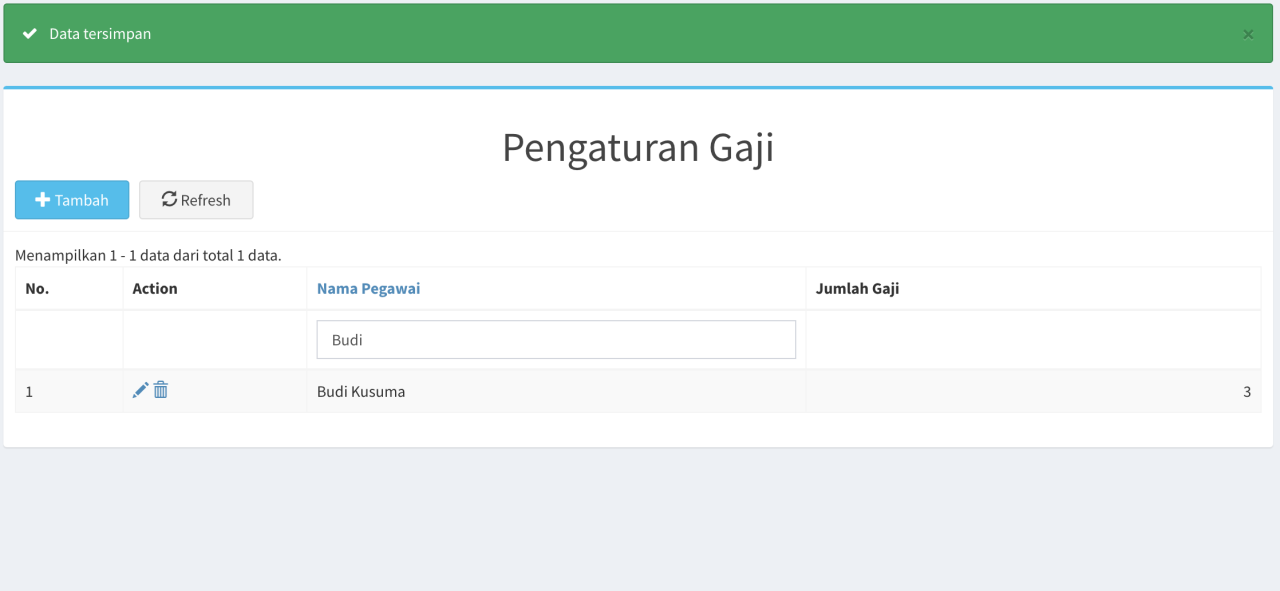The height and width of the screenshot is (591, 1280).
Task: Click the 'Data tersimpan' message text
Action: [x=100, y=34]
